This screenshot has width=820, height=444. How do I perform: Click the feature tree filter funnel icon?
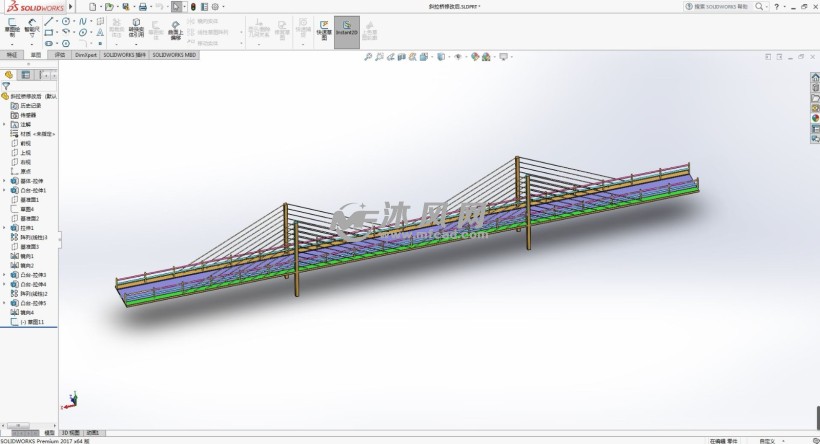pyautogui.click(x=6, y=86)
